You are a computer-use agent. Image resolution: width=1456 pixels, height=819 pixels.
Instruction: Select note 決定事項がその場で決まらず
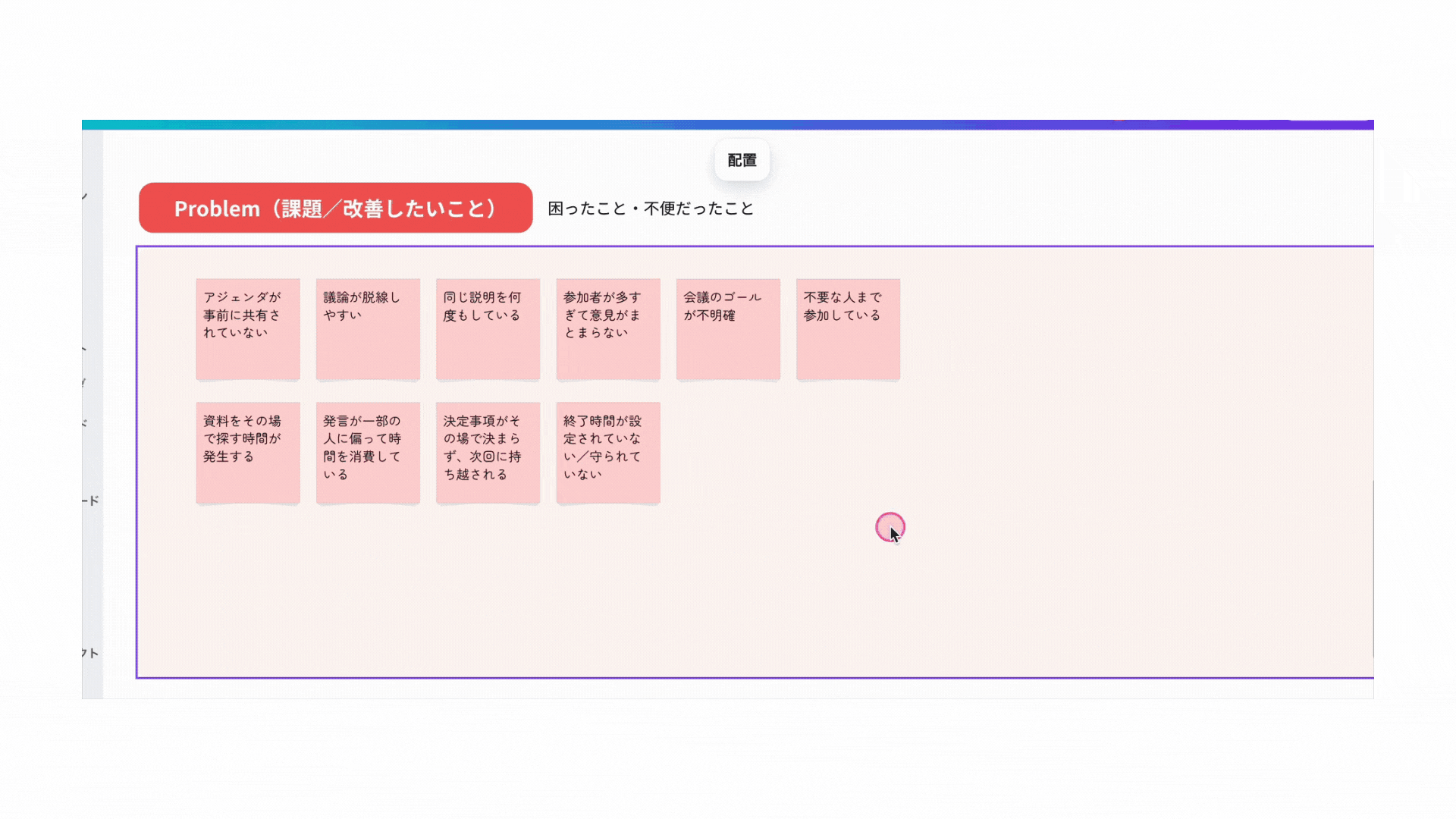pyautogui.click(x=488, y=453)
